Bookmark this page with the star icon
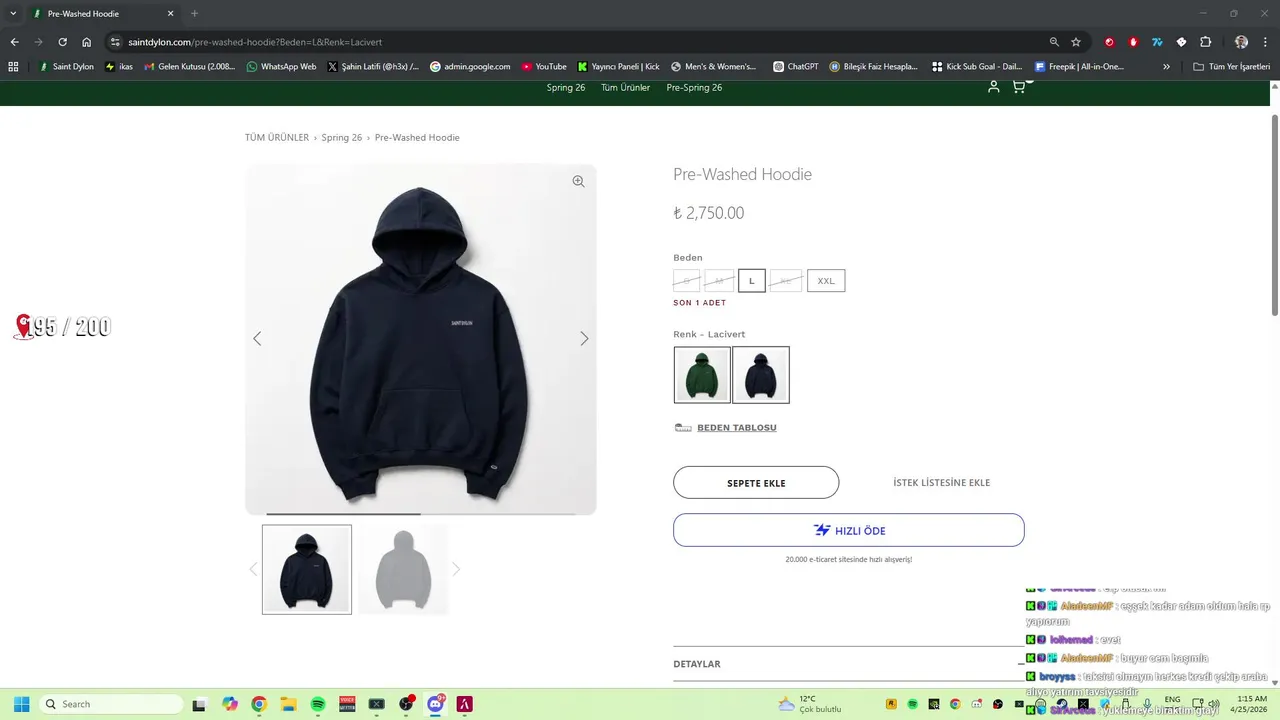 [1076, 42]
